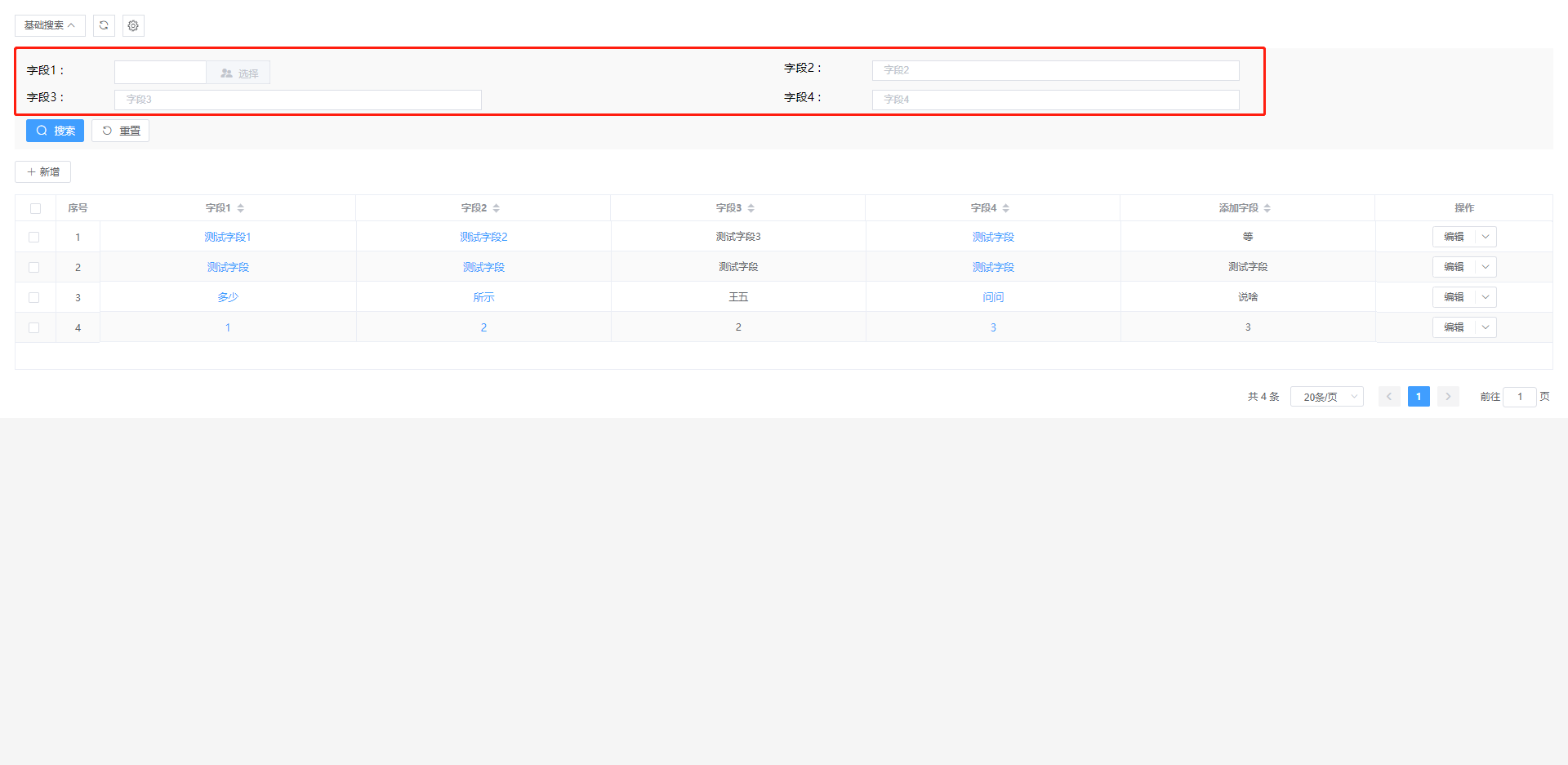1568x765 pixels.
Task: Check the checkbox for row 1
Action: pos(34,237)
